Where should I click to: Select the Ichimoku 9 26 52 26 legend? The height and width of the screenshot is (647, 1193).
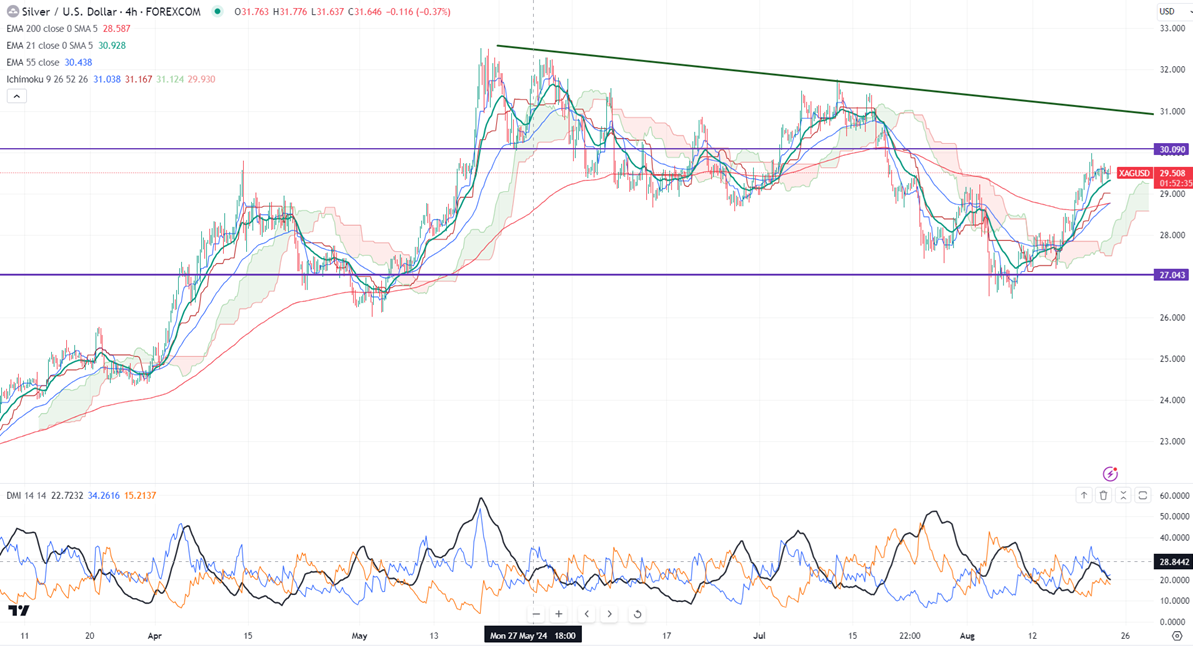(x=47, y=79)
